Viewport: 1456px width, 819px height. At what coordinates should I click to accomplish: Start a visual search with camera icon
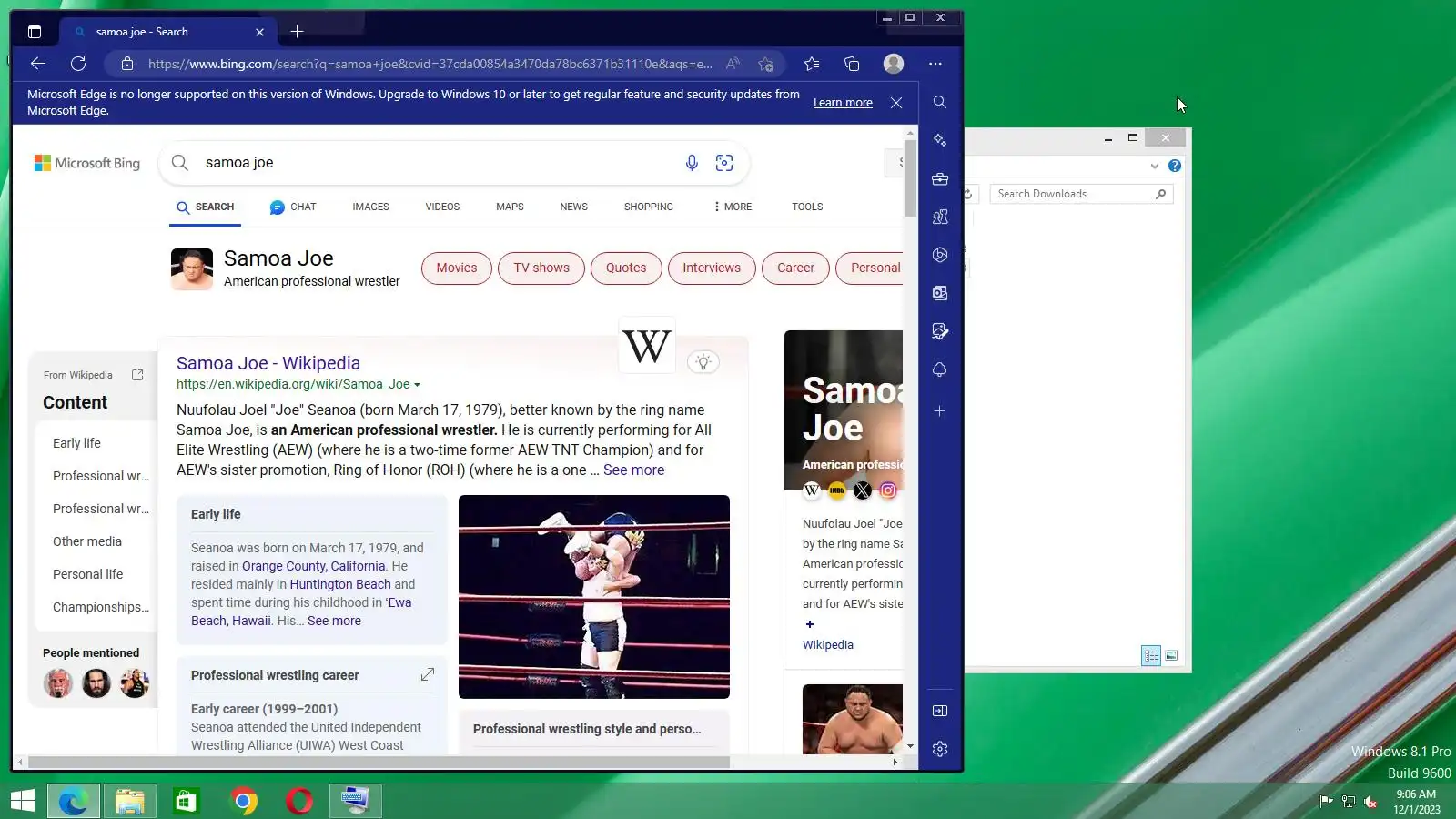pyautogui.click(x=724, y=163)
